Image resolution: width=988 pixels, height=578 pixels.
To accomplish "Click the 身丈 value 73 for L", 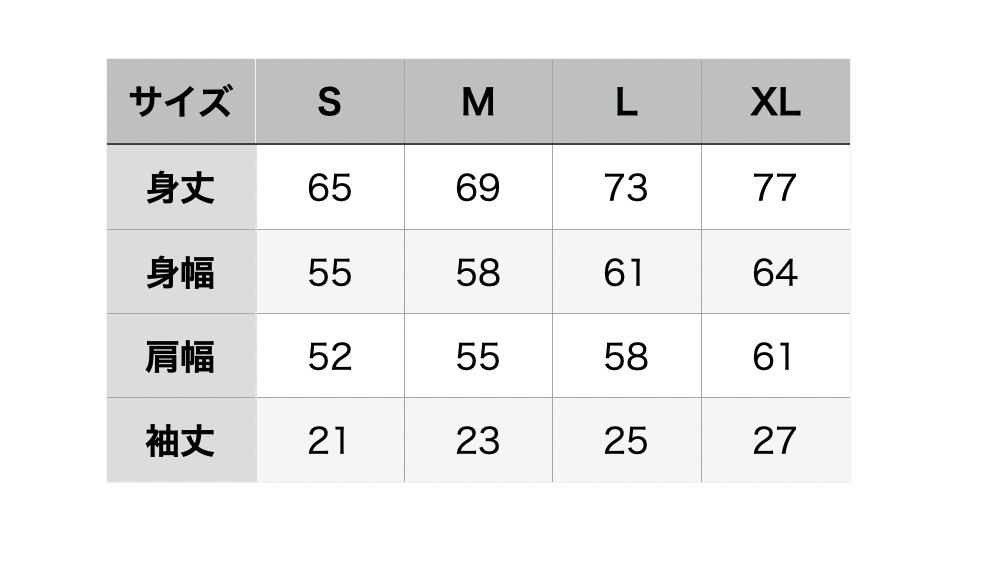I will tap(626, 188).
